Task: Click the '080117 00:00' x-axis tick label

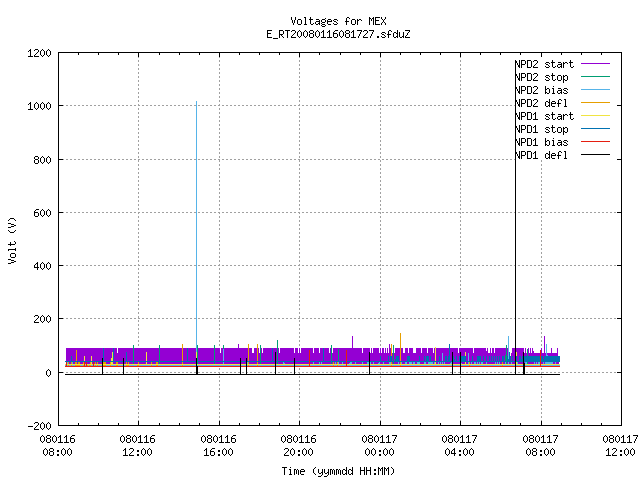Action: click(379, 446)
